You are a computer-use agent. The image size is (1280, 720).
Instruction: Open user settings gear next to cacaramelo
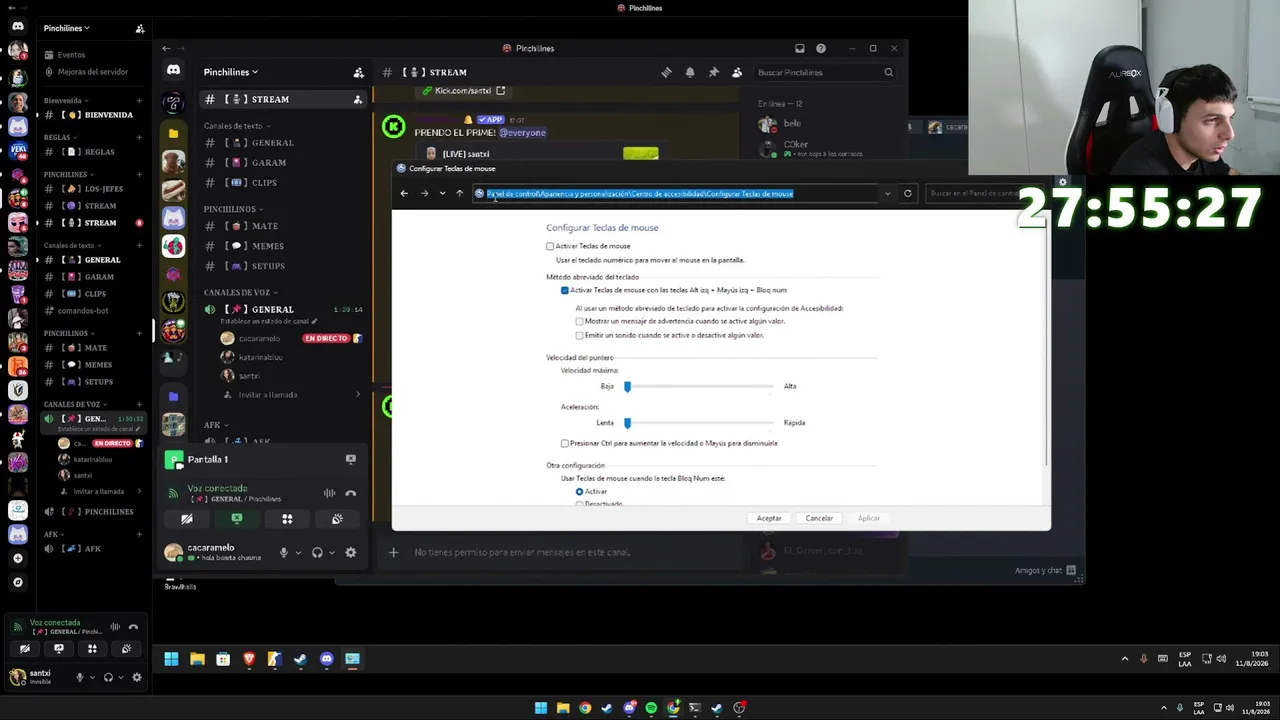[350, 552]
